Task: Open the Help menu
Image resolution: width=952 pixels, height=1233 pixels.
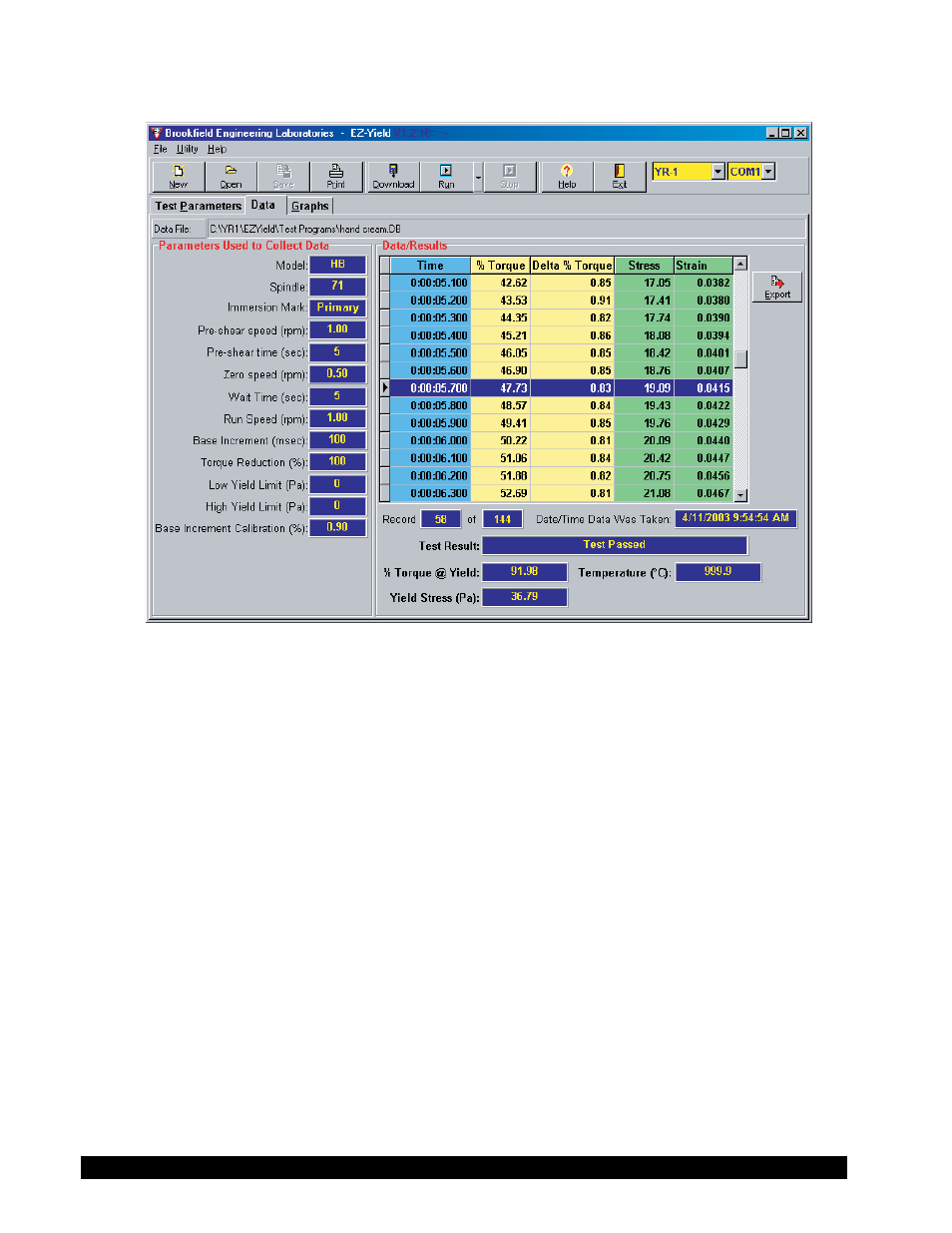Action: tap(217, 149)
